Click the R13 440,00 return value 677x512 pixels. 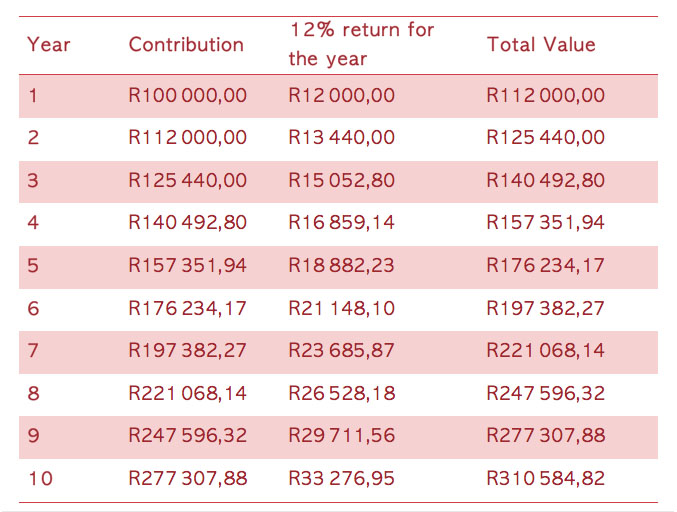(341, 138)
